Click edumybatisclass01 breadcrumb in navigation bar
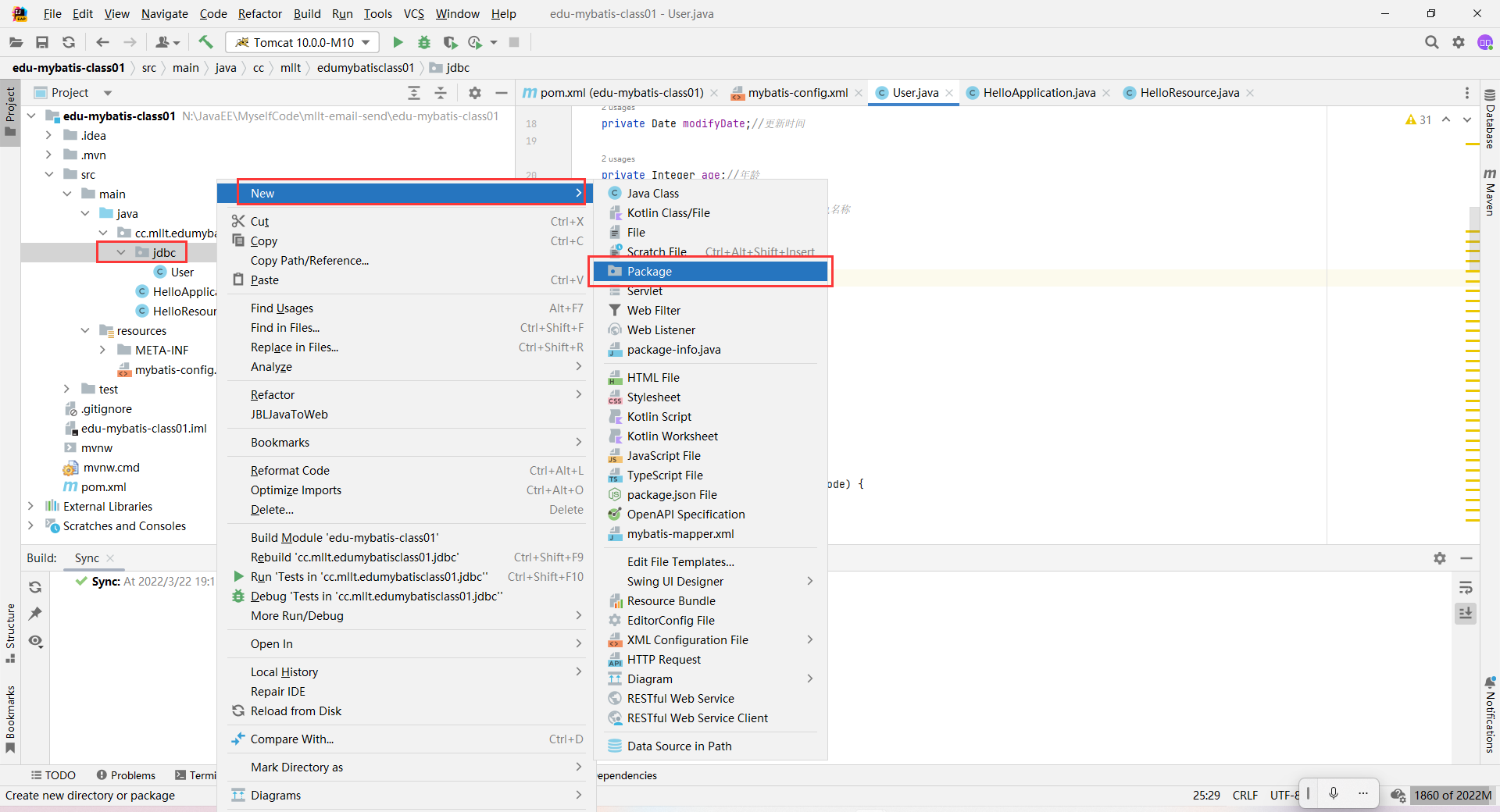Image resolution: width=1500 pixels, height=812 pixels. coord(366,68)
